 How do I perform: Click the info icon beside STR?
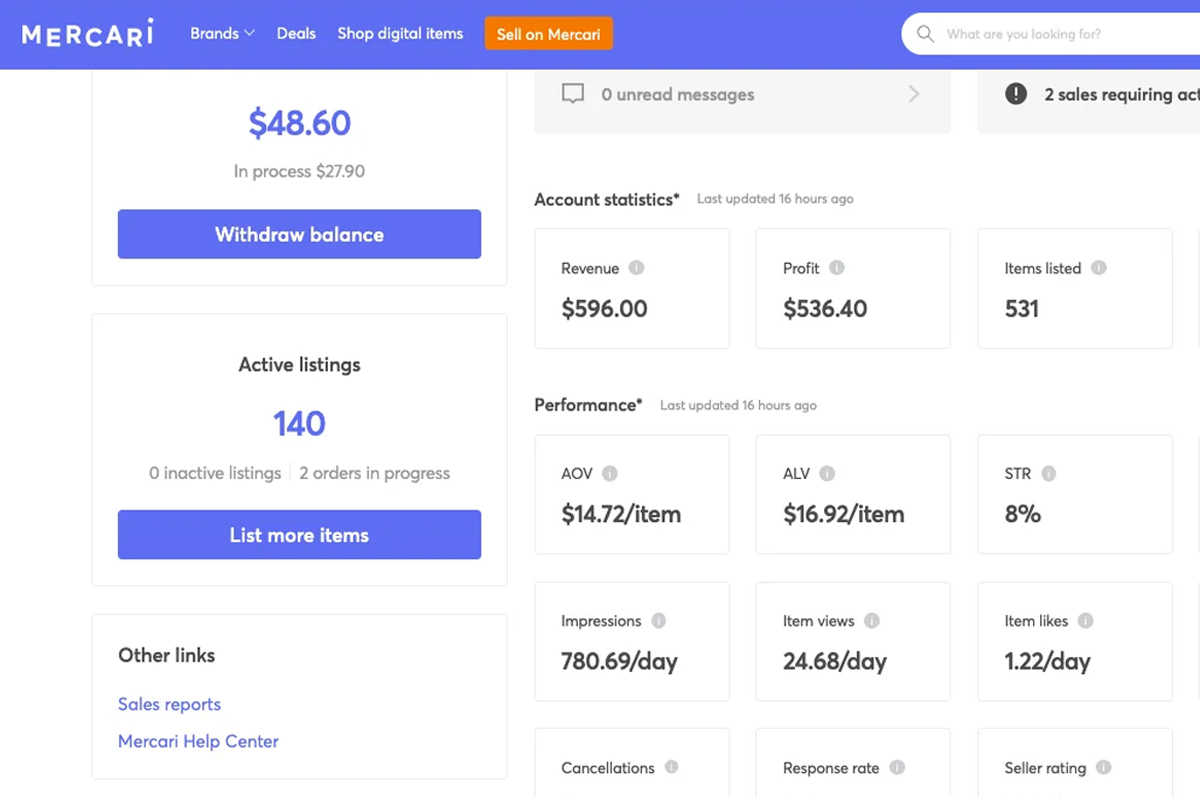point(1049,474)
